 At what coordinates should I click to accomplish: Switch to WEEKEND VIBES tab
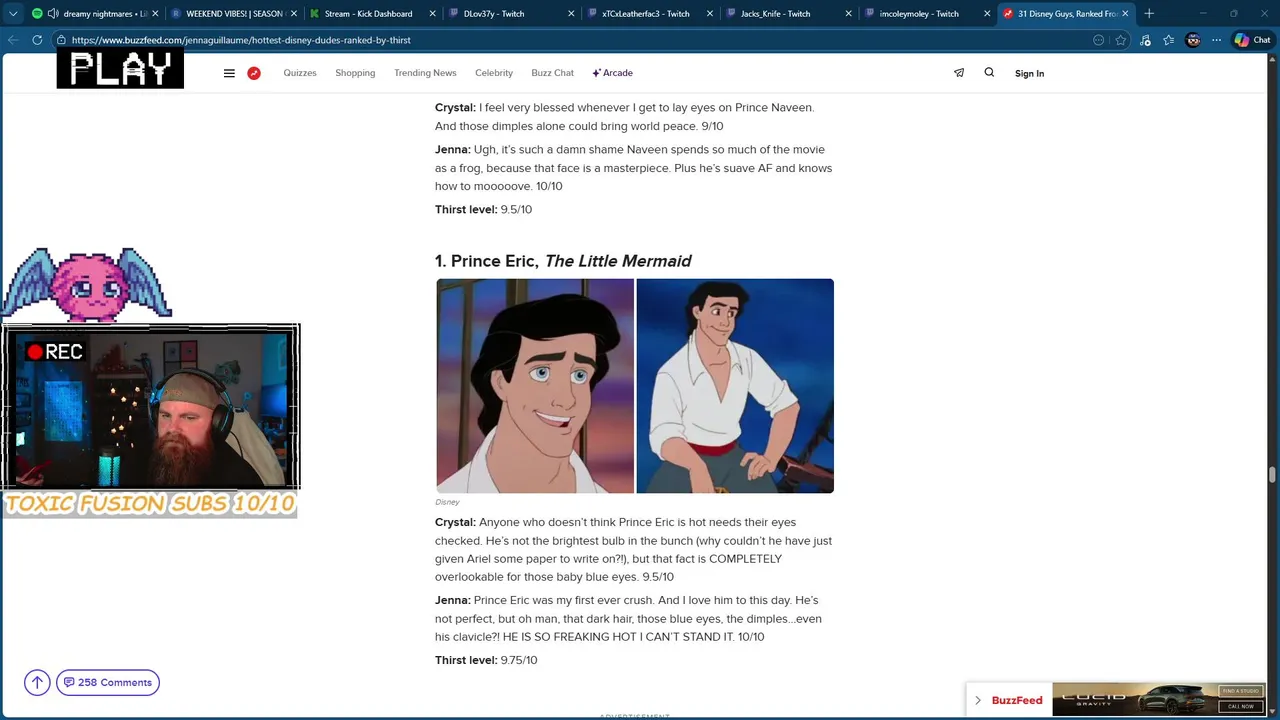[235, 14]
